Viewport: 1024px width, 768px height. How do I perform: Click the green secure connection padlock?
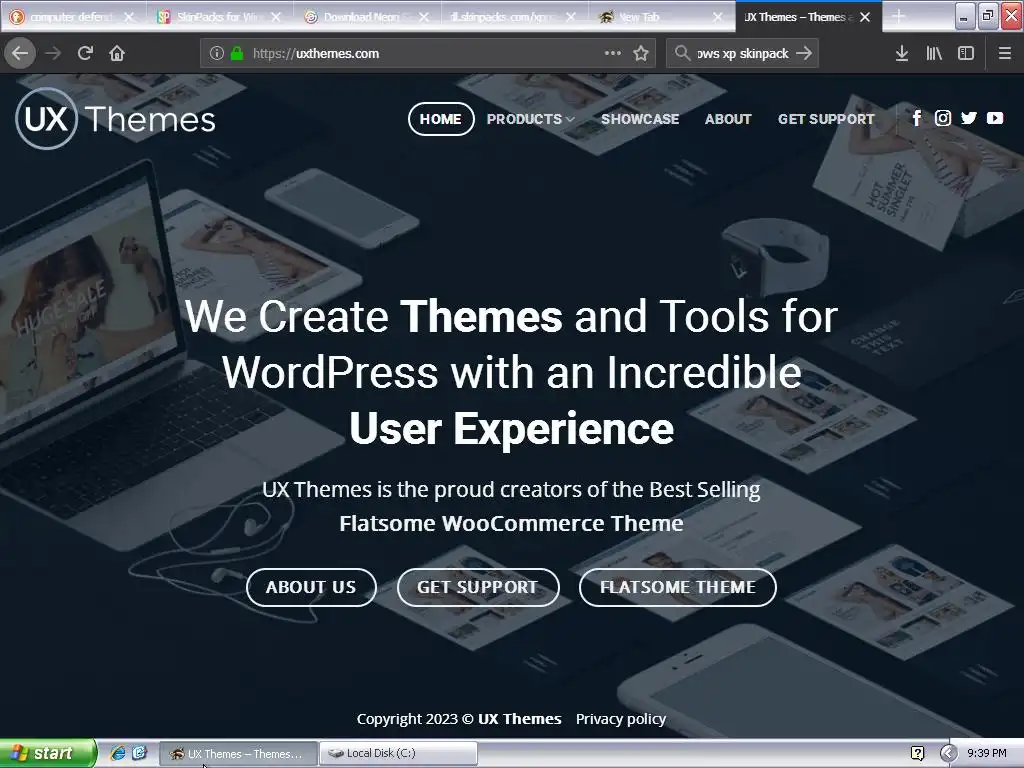[237, 54]
